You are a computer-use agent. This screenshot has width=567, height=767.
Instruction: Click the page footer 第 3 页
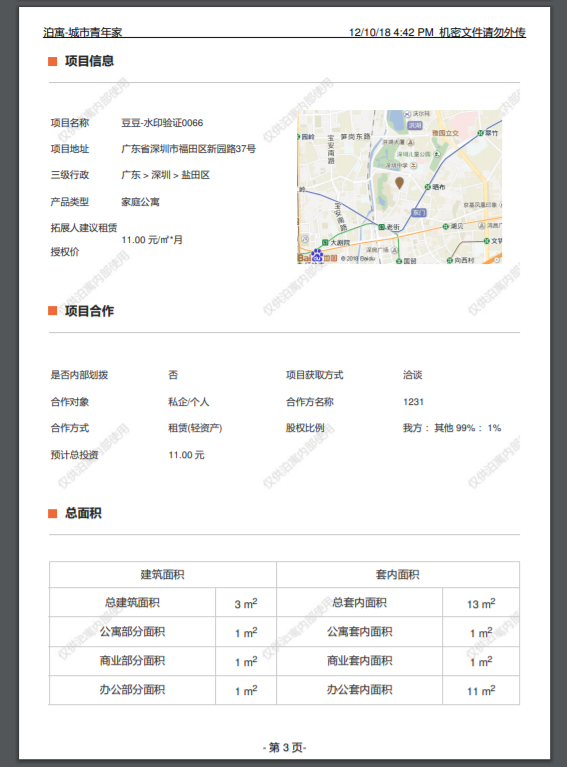coord(284,747)
